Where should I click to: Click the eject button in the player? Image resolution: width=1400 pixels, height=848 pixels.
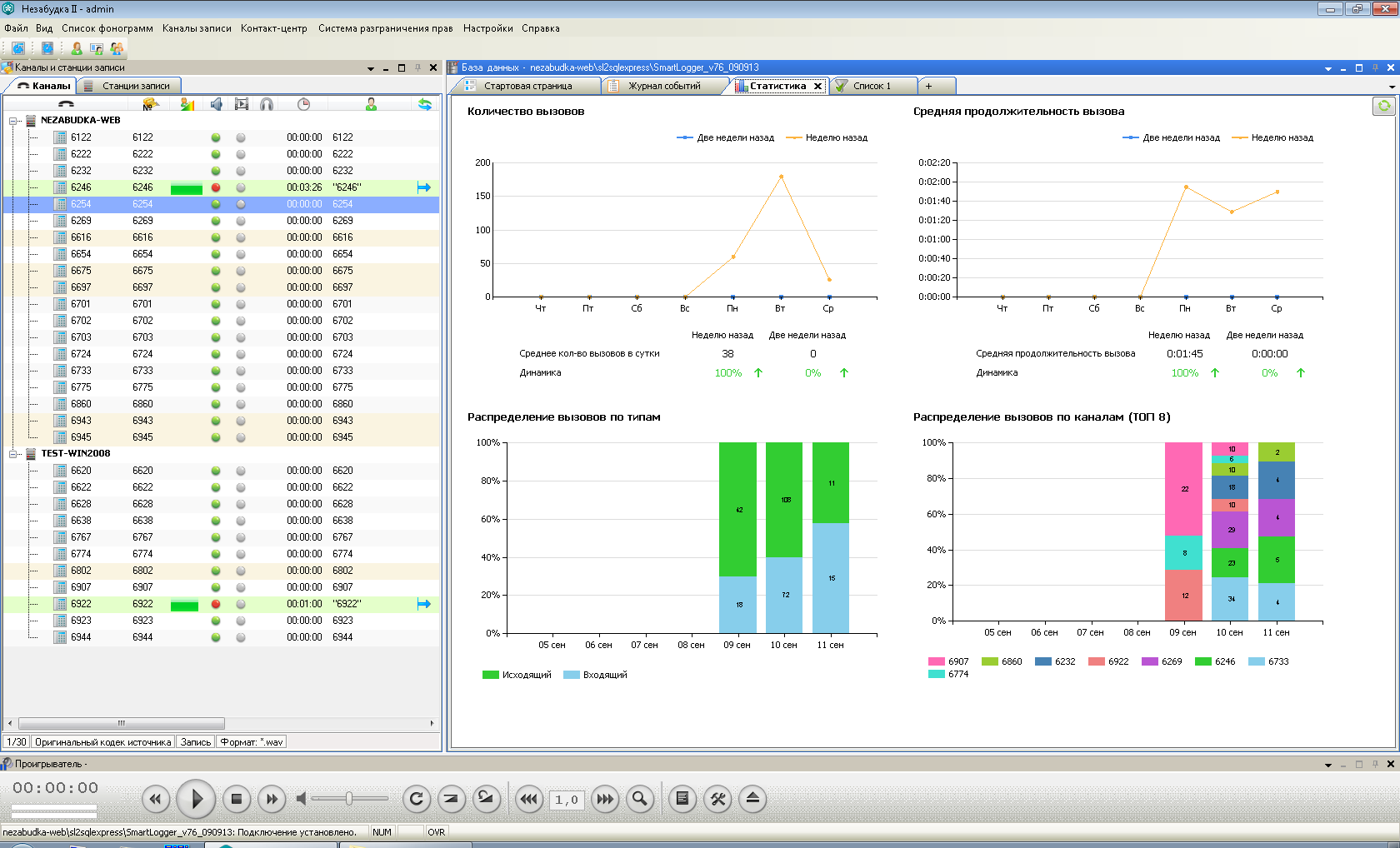coord(752,800)
